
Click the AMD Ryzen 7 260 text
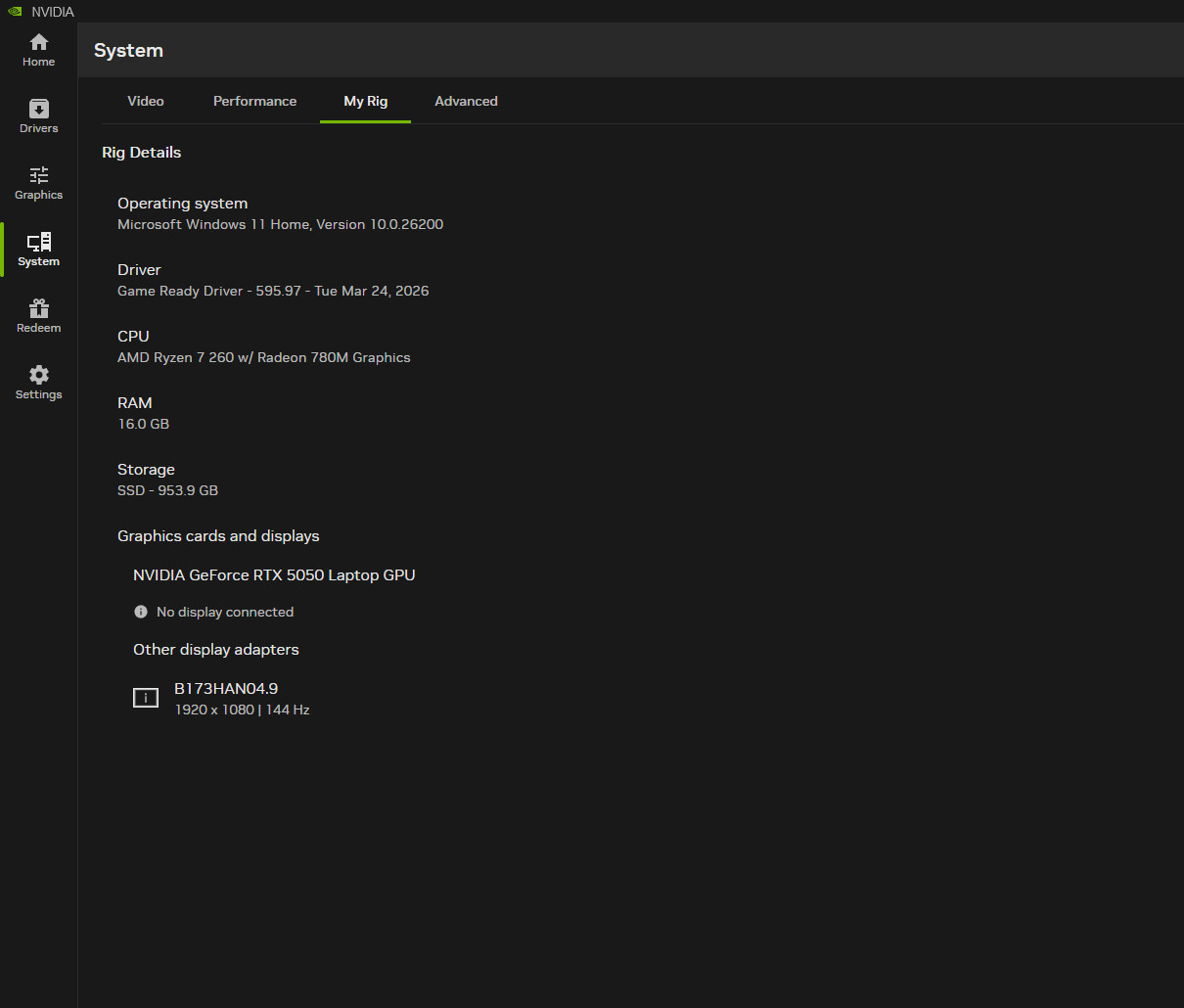click(264, 357)
